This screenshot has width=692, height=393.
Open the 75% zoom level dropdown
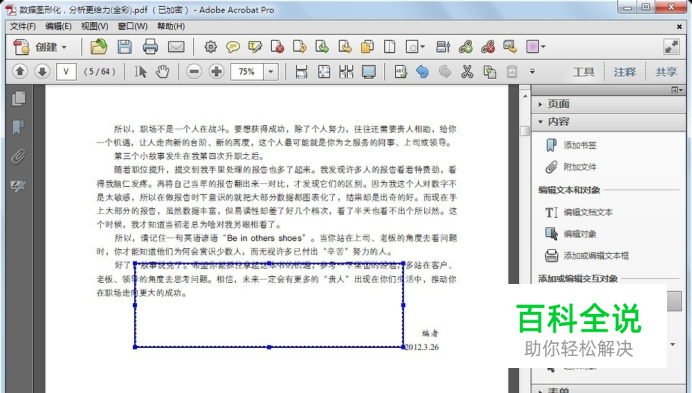[271, 72]
